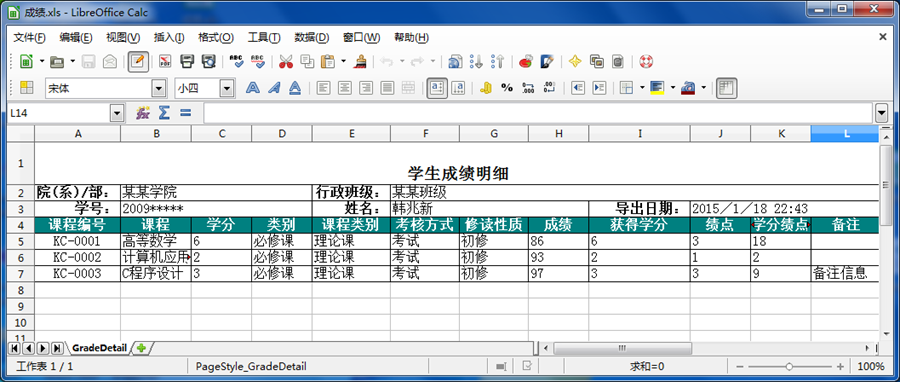
Task: Open the Borders dropdown arrow
Action: point(642,88)
